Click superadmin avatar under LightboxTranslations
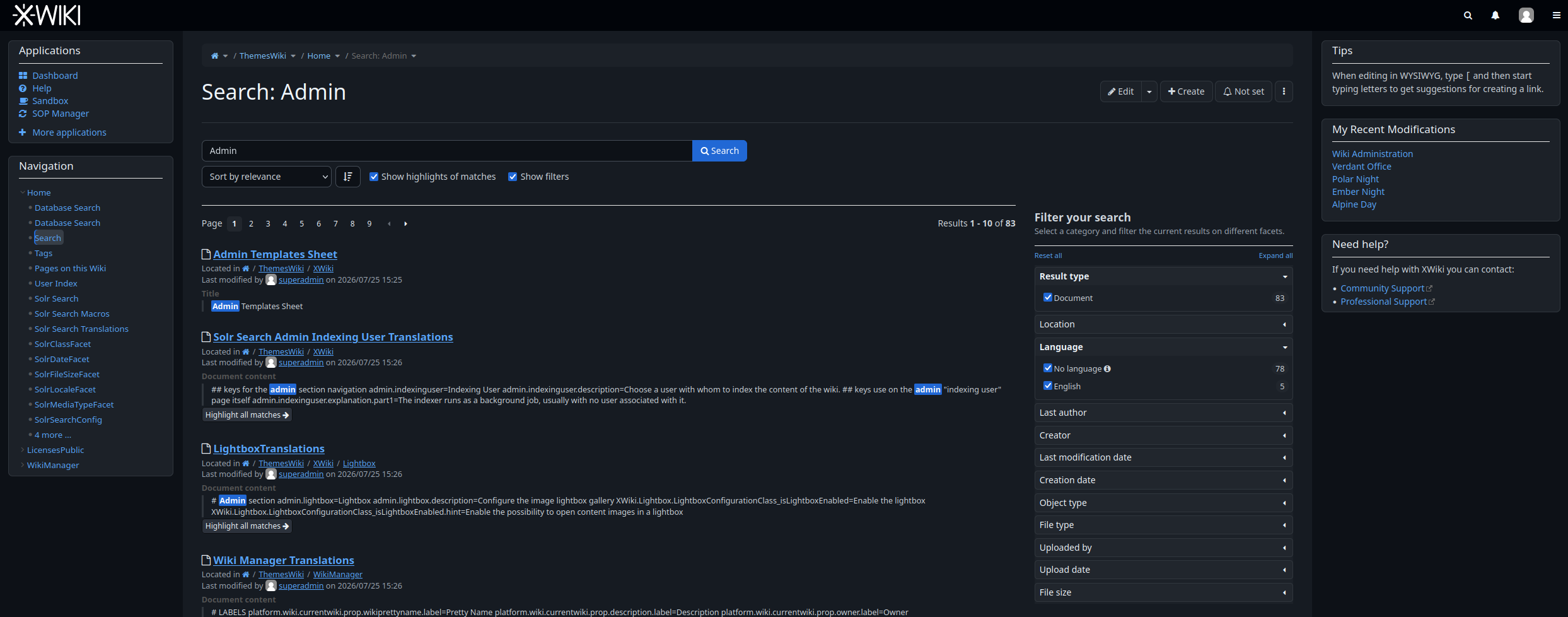Viewport: 1568px width, 617px height. click(271, 474)
